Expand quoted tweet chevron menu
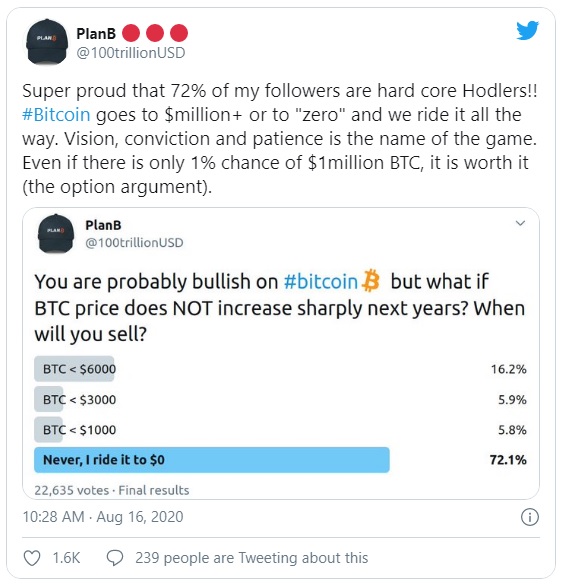 [x=520, y=223]
